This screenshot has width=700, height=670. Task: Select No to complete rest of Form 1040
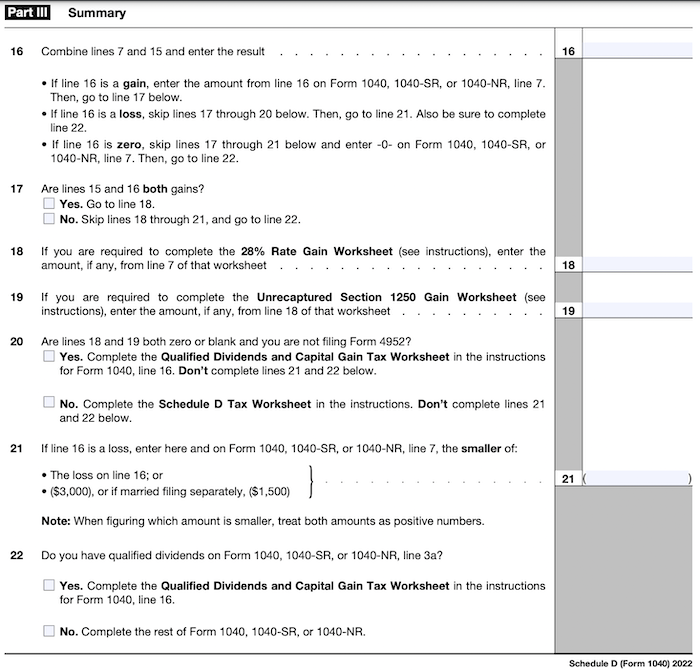point(49,631)
